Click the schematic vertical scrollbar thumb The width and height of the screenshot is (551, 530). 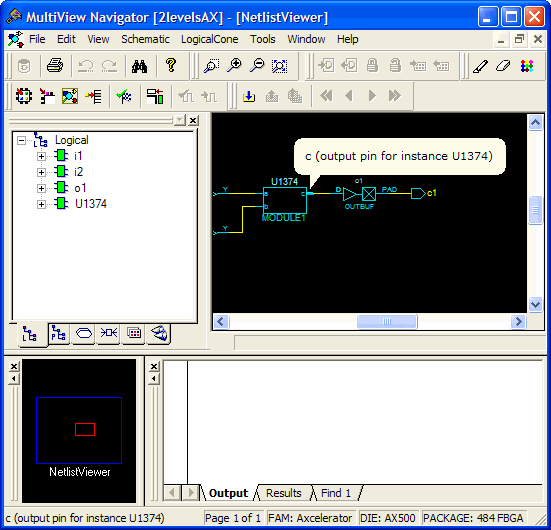[x=535, y=210]
